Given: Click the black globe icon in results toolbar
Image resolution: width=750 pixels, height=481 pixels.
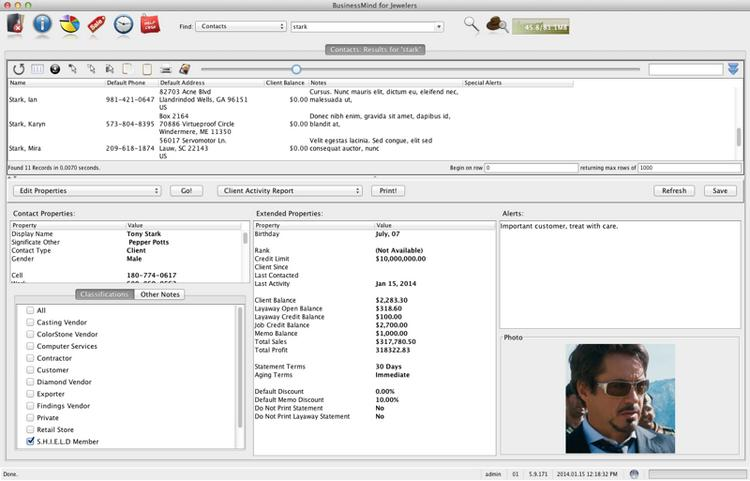Looking at the screenshot, I should coord(55,69).
